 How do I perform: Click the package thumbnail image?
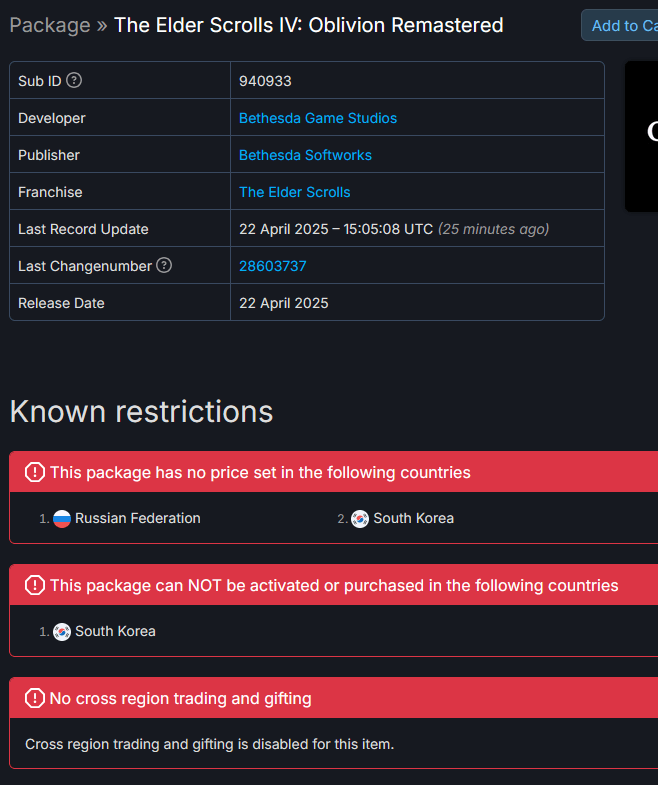click(x=642, y=136)
